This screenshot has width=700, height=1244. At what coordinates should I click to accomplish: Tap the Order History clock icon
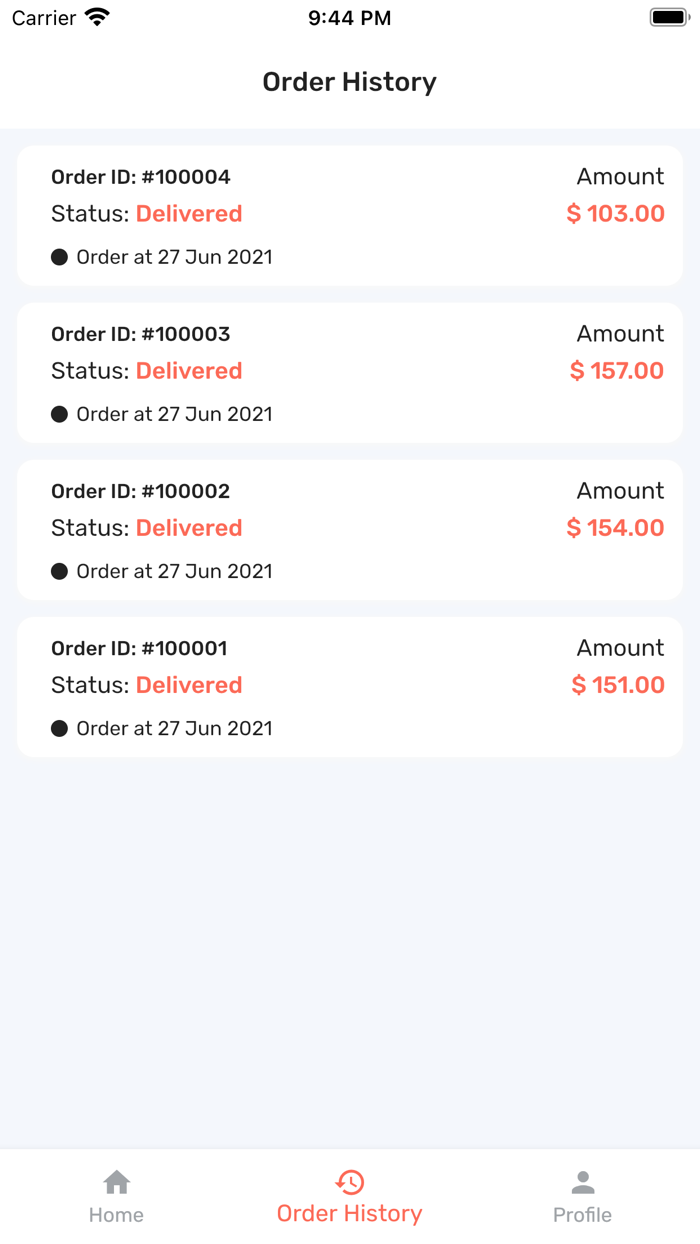(x=349, y=1182)
